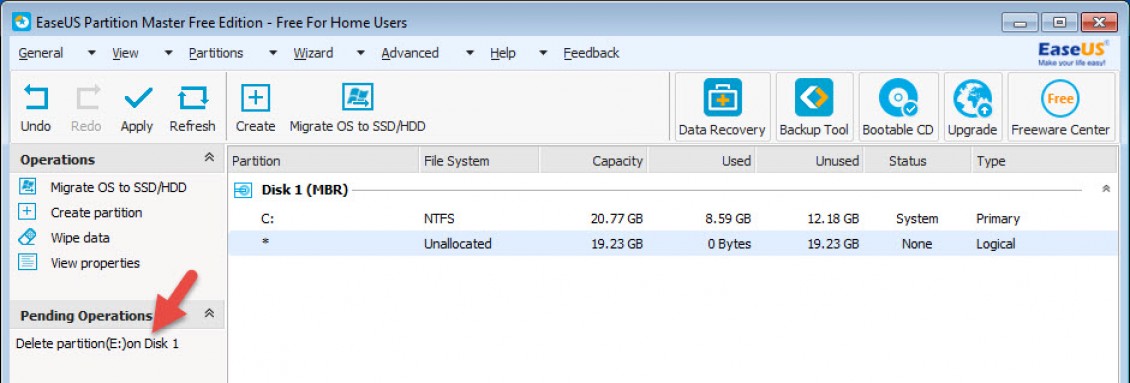Click the Undo toolbar icon
The width and height of the screenshot is (1130, 383).
coord(35,97)
